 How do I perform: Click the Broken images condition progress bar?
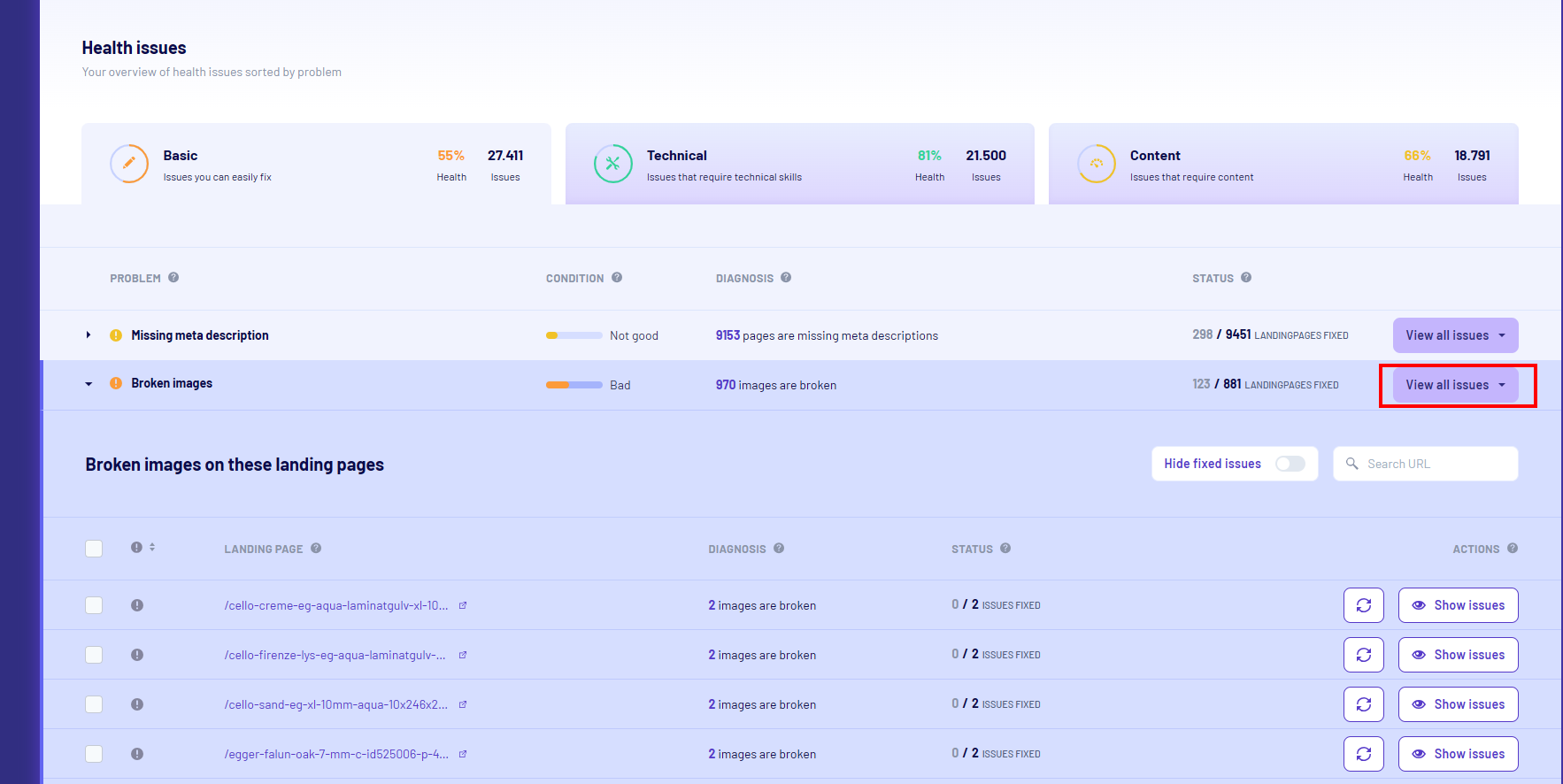point(574,385)
